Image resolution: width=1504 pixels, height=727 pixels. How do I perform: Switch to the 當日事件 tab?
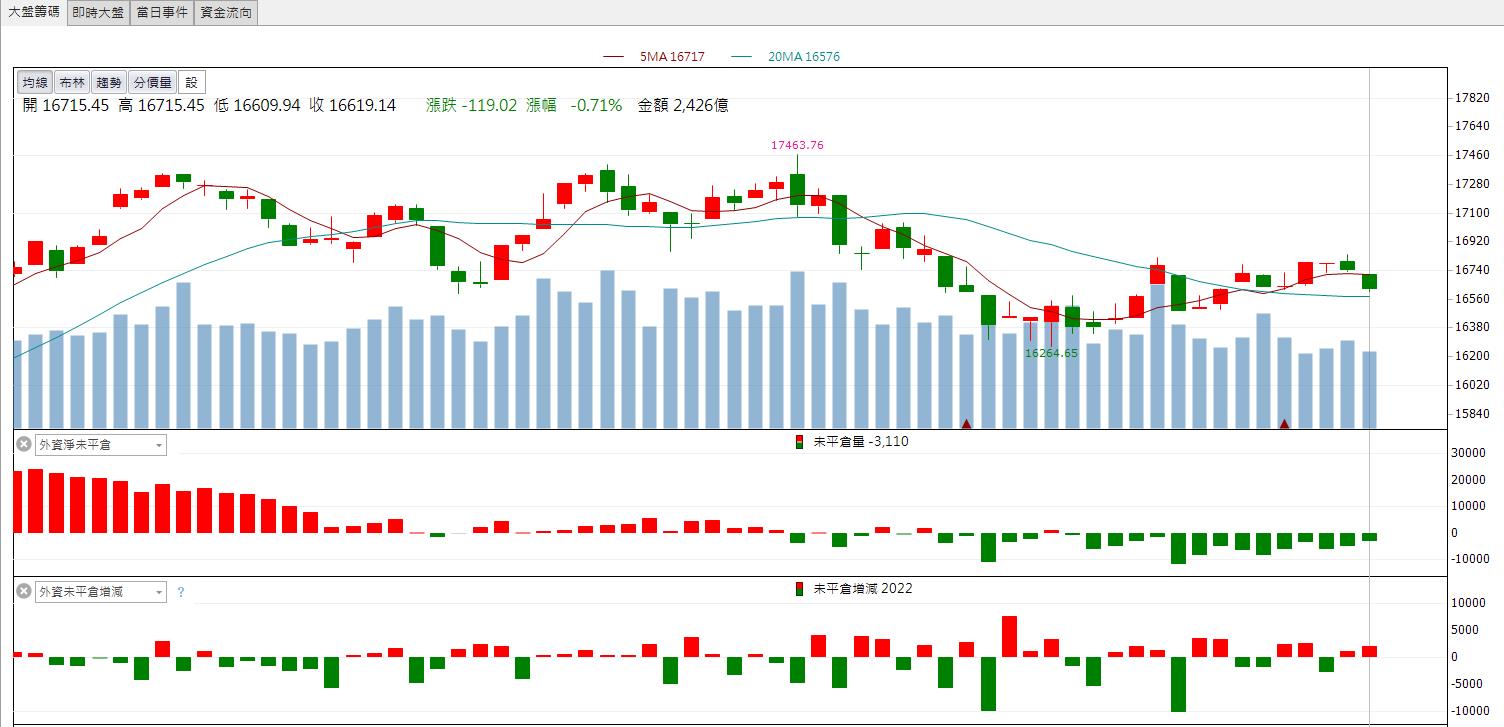[162, 12]
